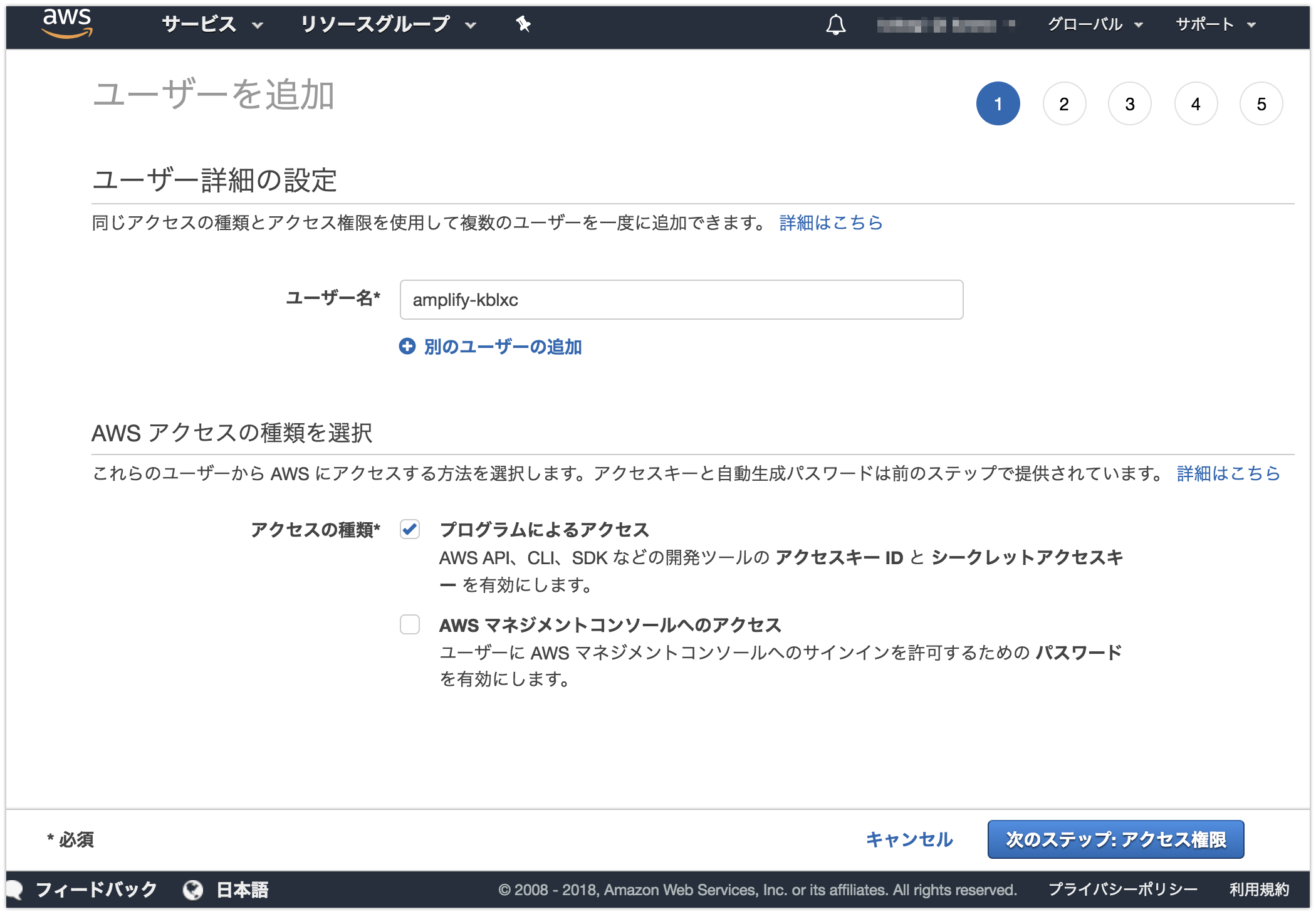Click the step 3 circle indicator
Screen dimensions: 1316x914
click(x=1130, y=103)
